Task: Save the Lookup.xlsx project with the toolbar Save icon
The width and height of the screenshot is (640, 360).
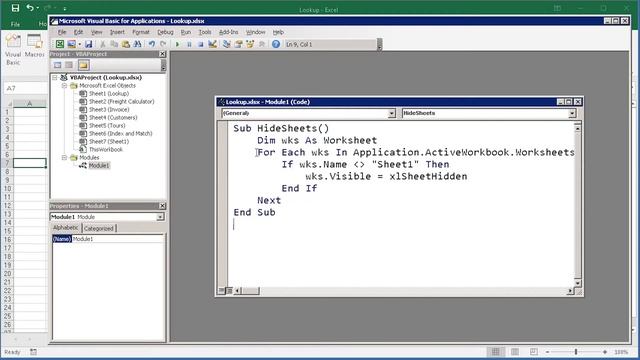Action: pyautogui.click(x=88, y=44)
